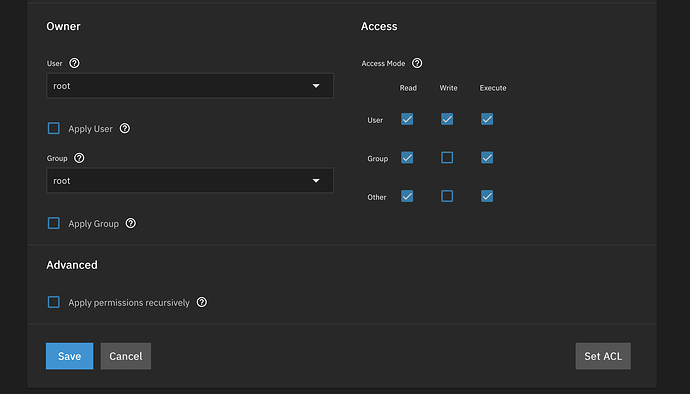Tick Apply permissions recursively checkbox
Screen dimensions: 690x394
(54, 302)
